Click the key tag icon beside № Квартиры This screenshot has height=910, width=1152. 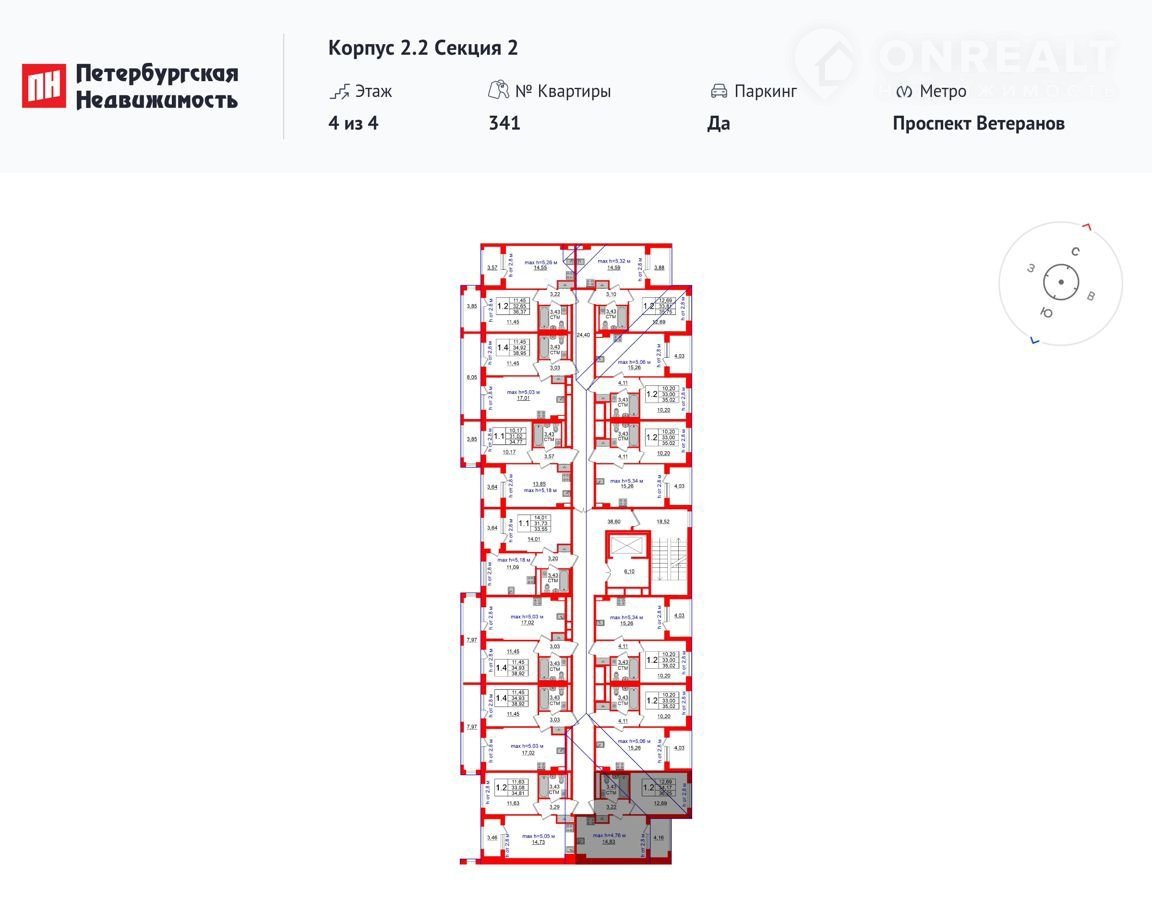coord(498,90)
